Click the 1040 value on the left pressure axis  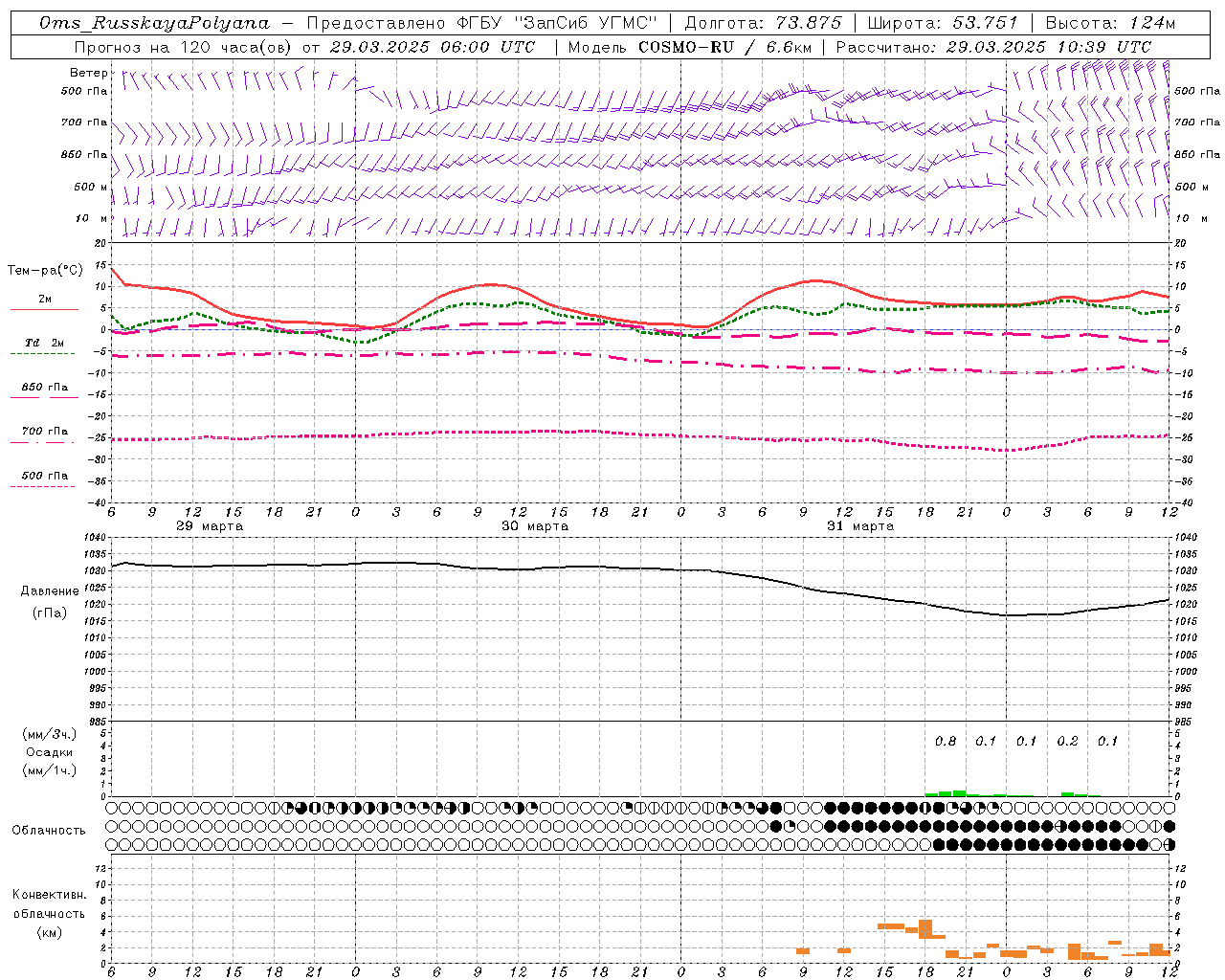[96, 538]
